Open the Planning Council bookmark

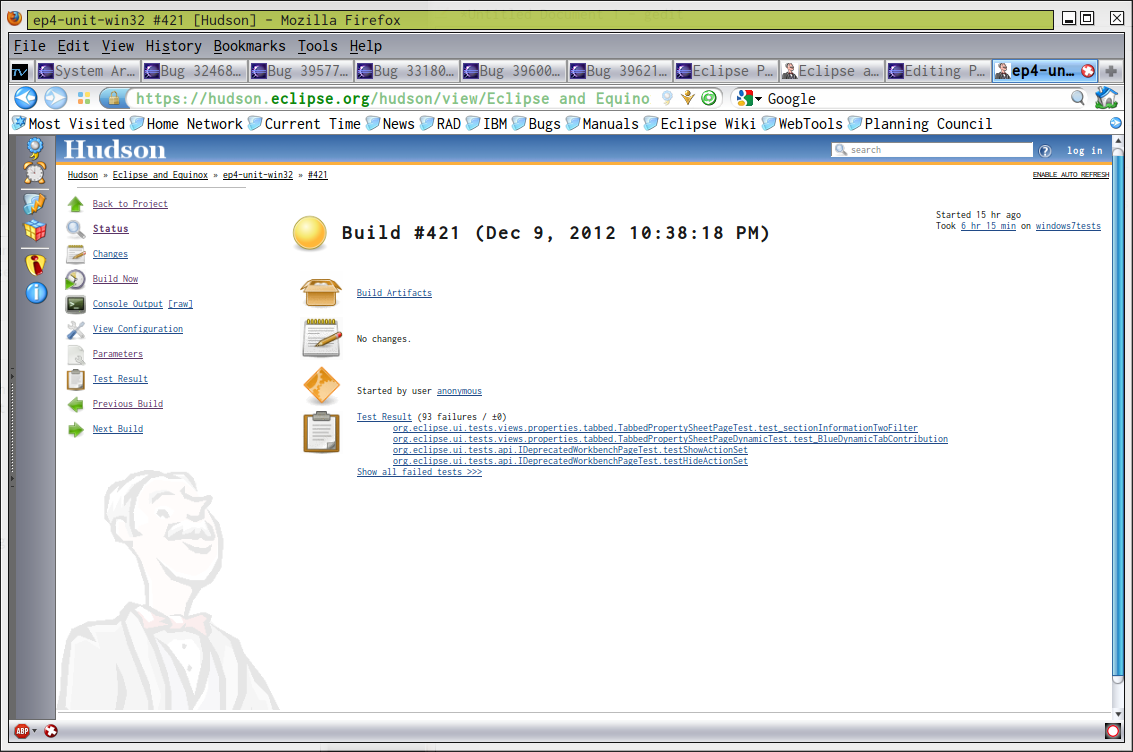tap(920, 124)
